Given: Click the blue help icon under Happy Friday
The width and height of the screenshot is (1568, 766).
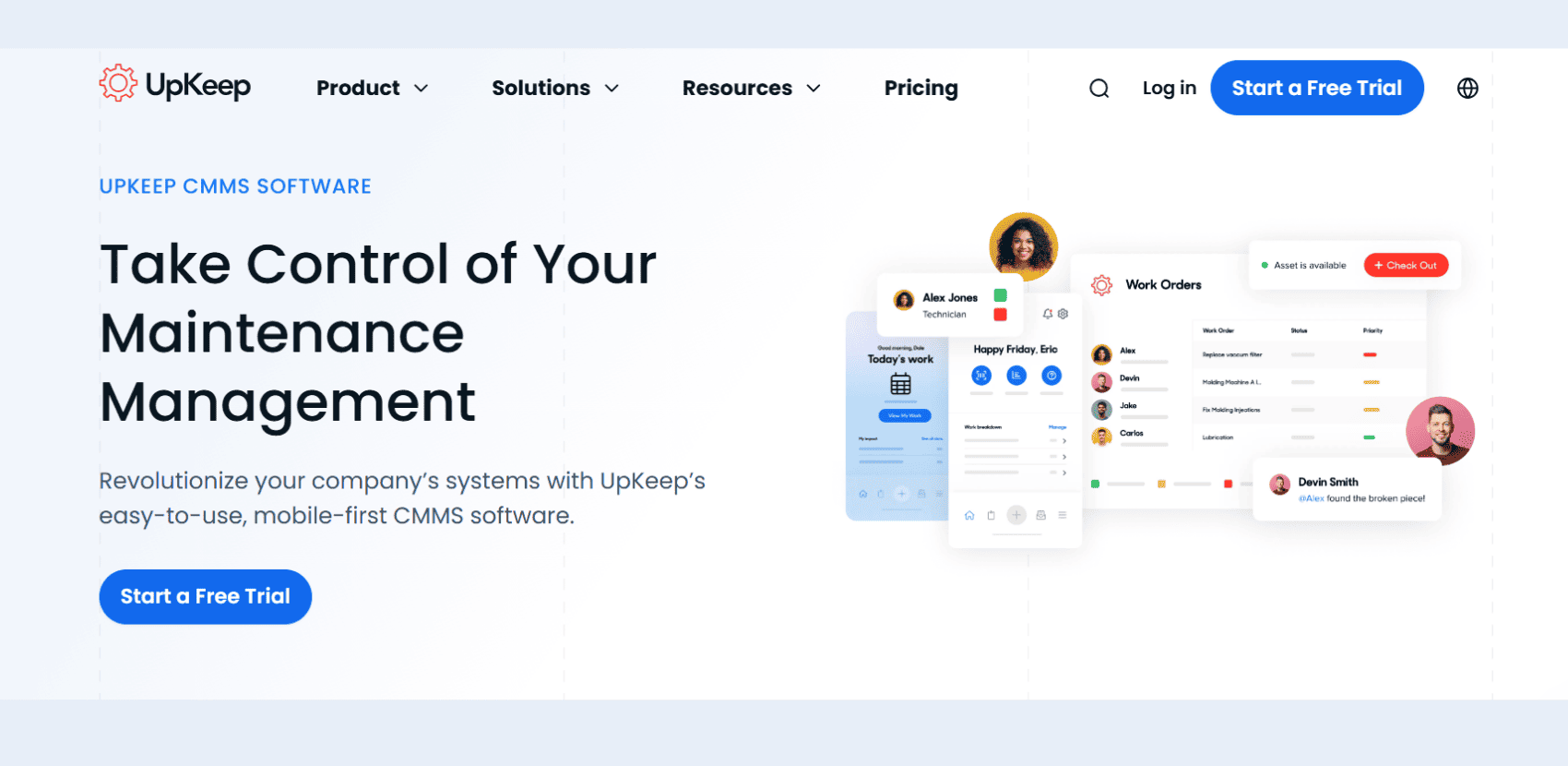Looking at the screenshot, I should click(1051, 376).
